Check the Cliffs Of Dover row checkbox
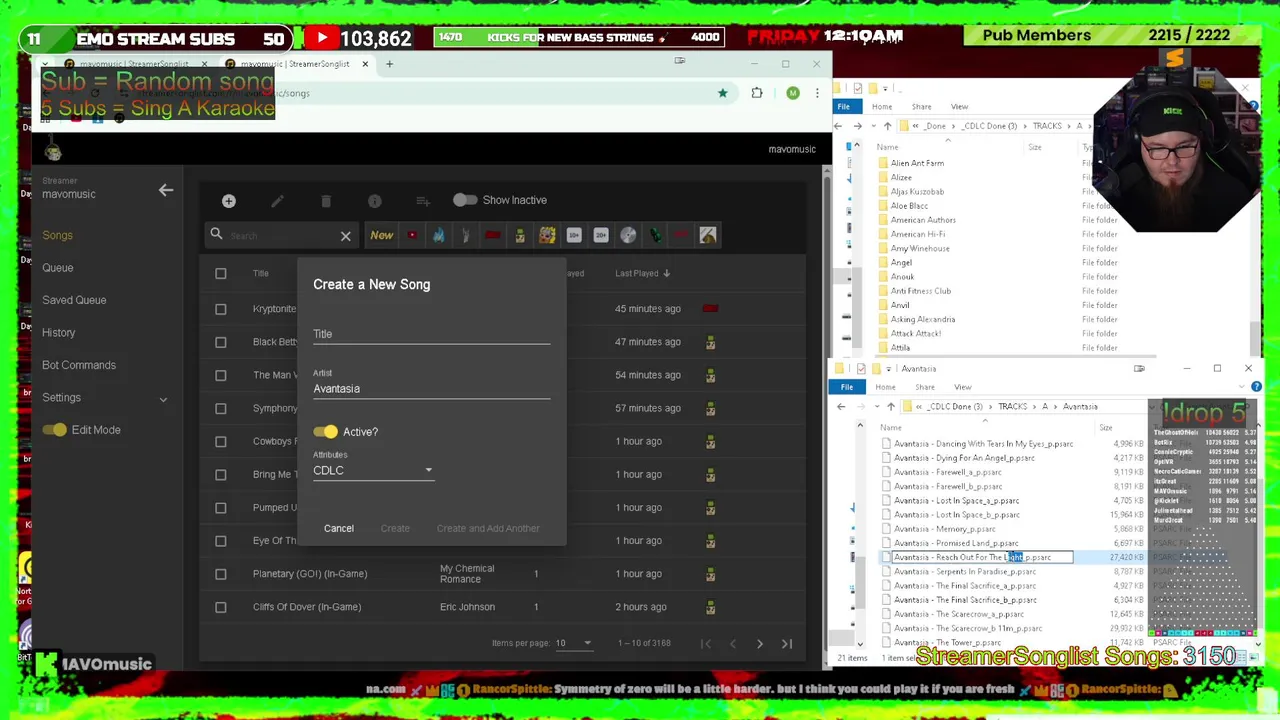 pos(221,607)
